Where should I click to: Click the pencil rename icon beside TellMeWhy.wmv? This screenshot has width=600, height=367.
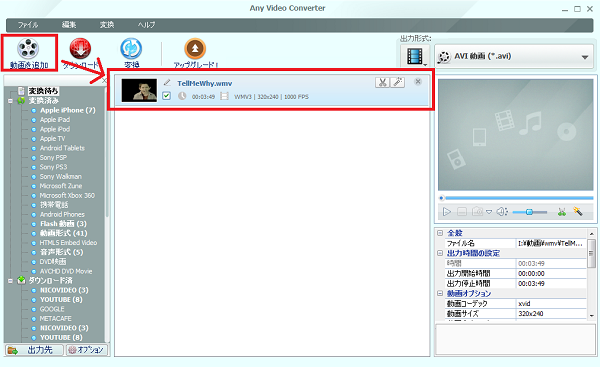(x=167, y=82)
